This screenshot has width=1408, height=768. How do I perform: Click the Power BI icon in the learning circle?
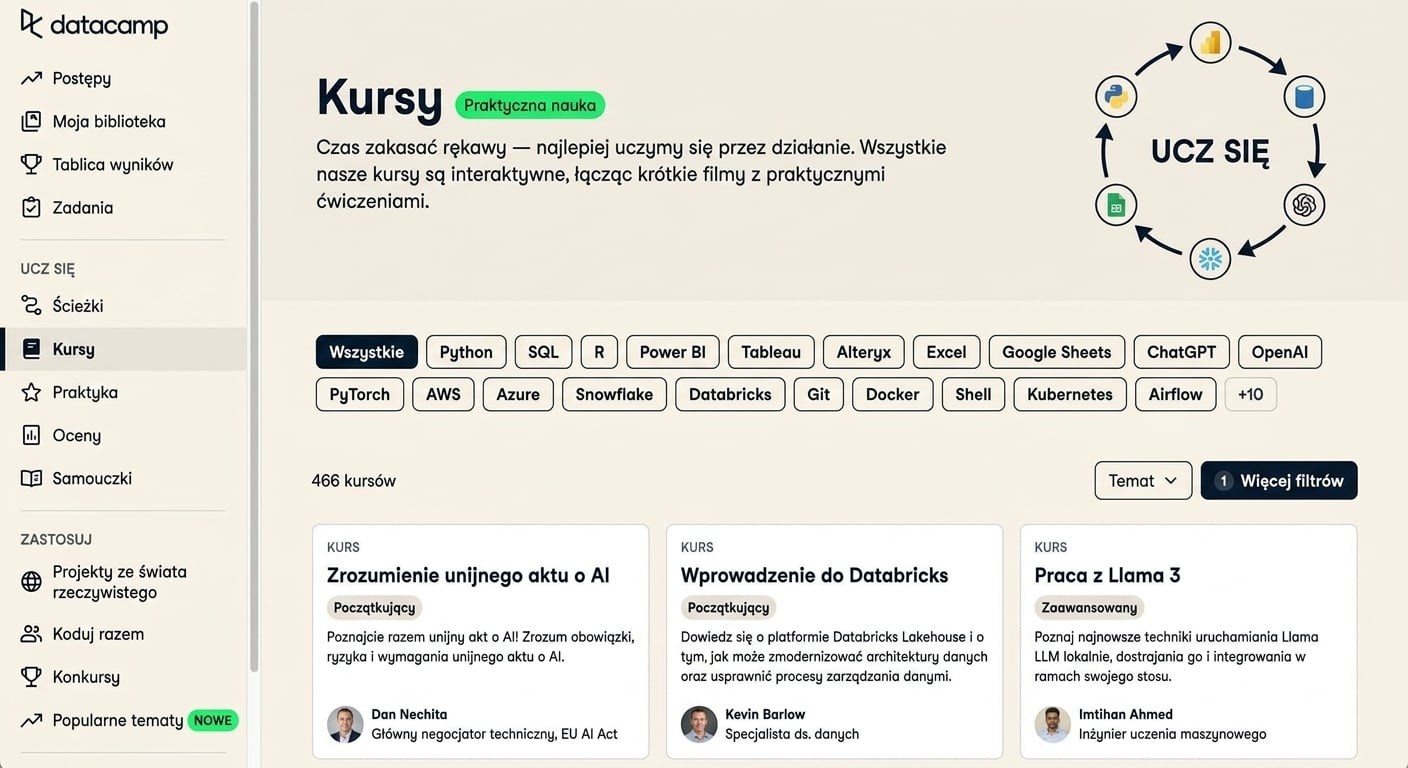click(x=1210, y=43)
